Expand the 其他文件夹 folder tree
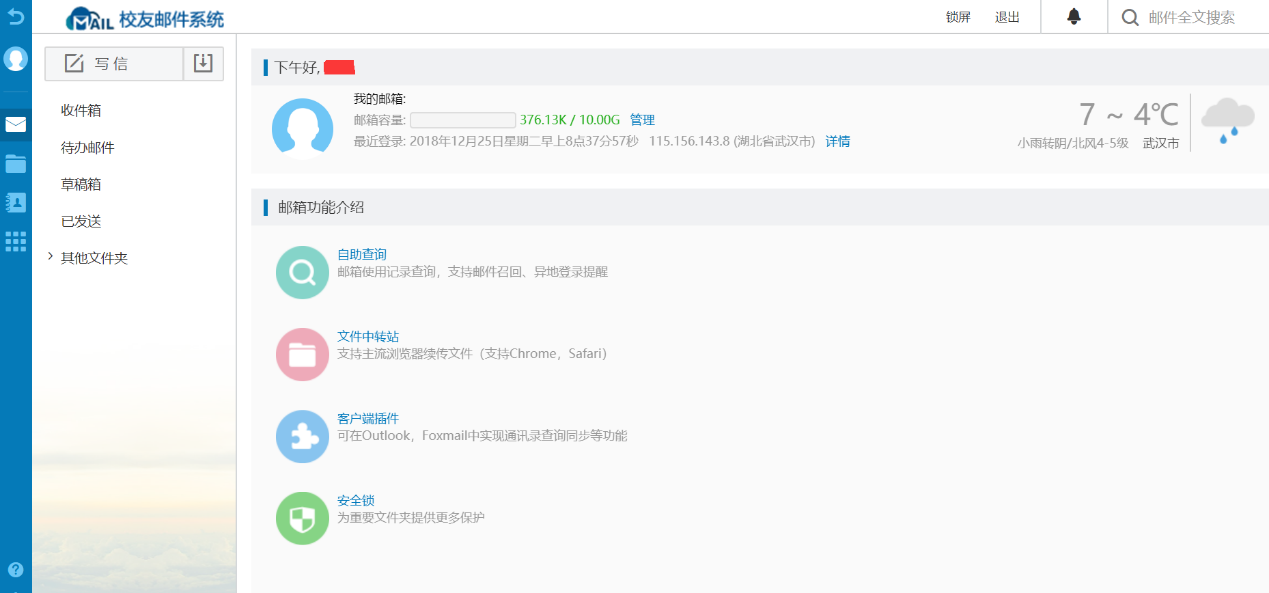Image resolution: width=1269 pixels, height=593 pixels. coord(51,257)
